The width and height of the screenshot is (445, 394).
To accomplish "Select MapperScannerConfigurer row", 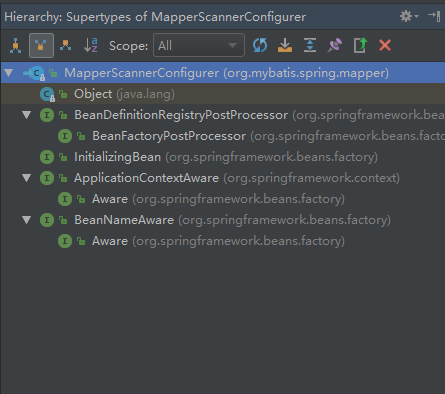I will coord(223,73).
